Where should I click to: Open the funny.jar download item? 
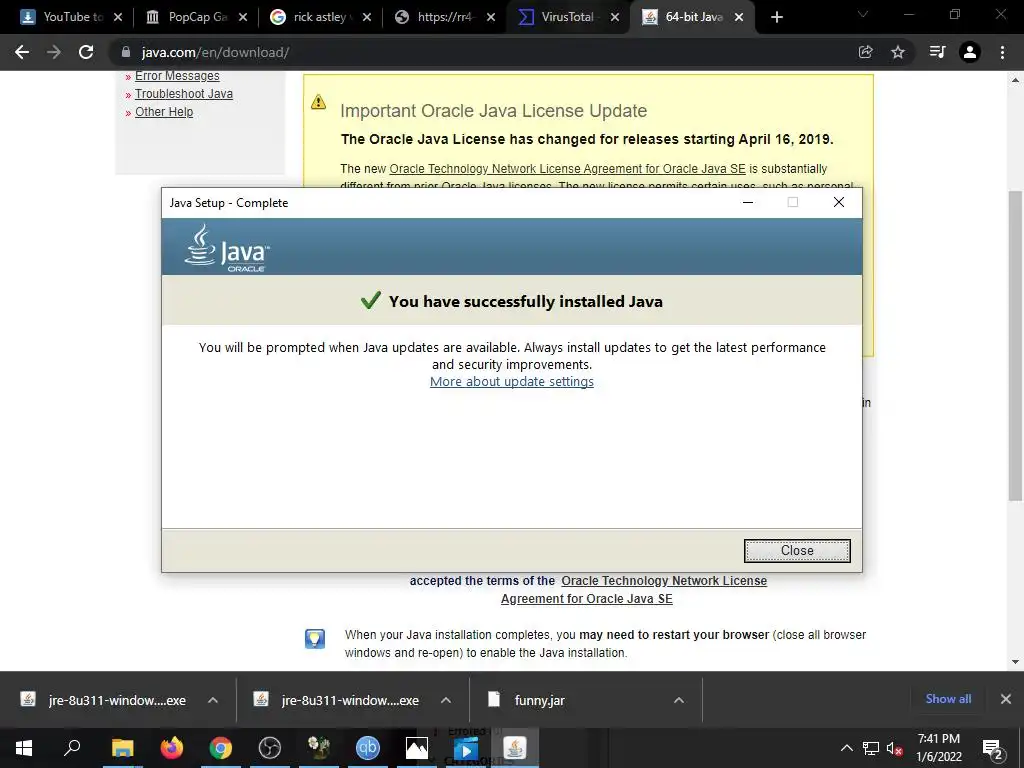(x=539, y=700)
